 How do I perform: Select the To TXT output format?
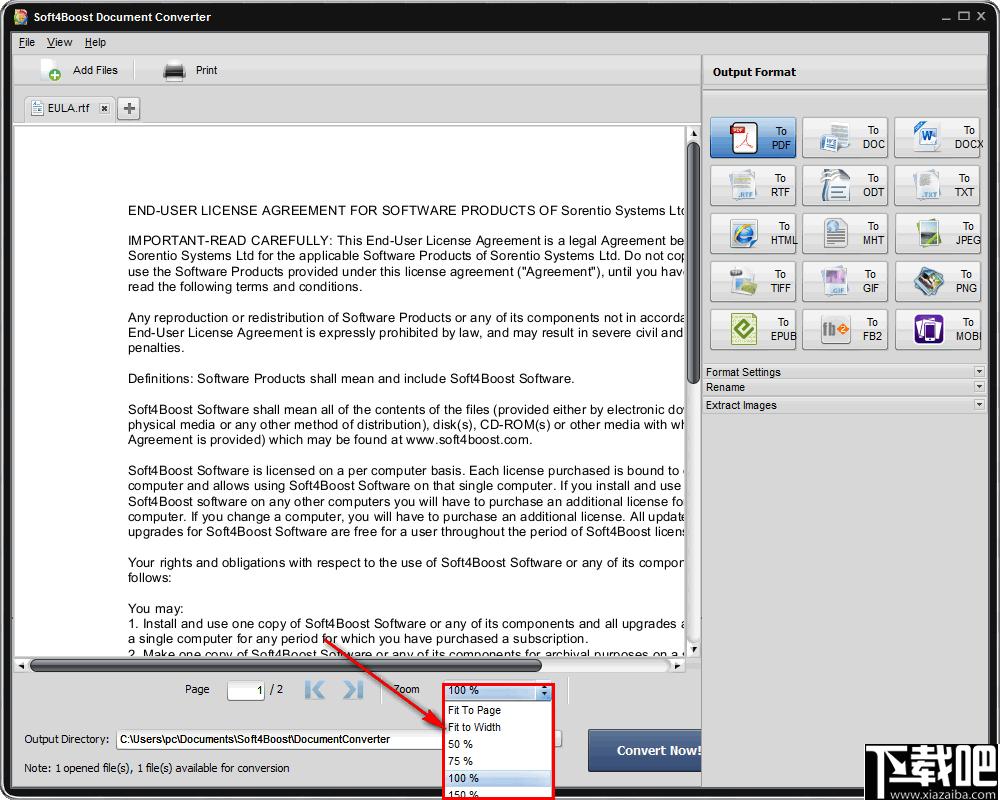938,186
